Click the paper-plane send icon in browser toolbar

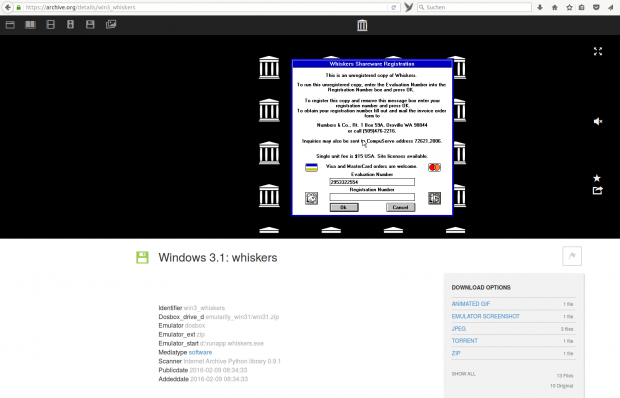[x=611, y=7]
